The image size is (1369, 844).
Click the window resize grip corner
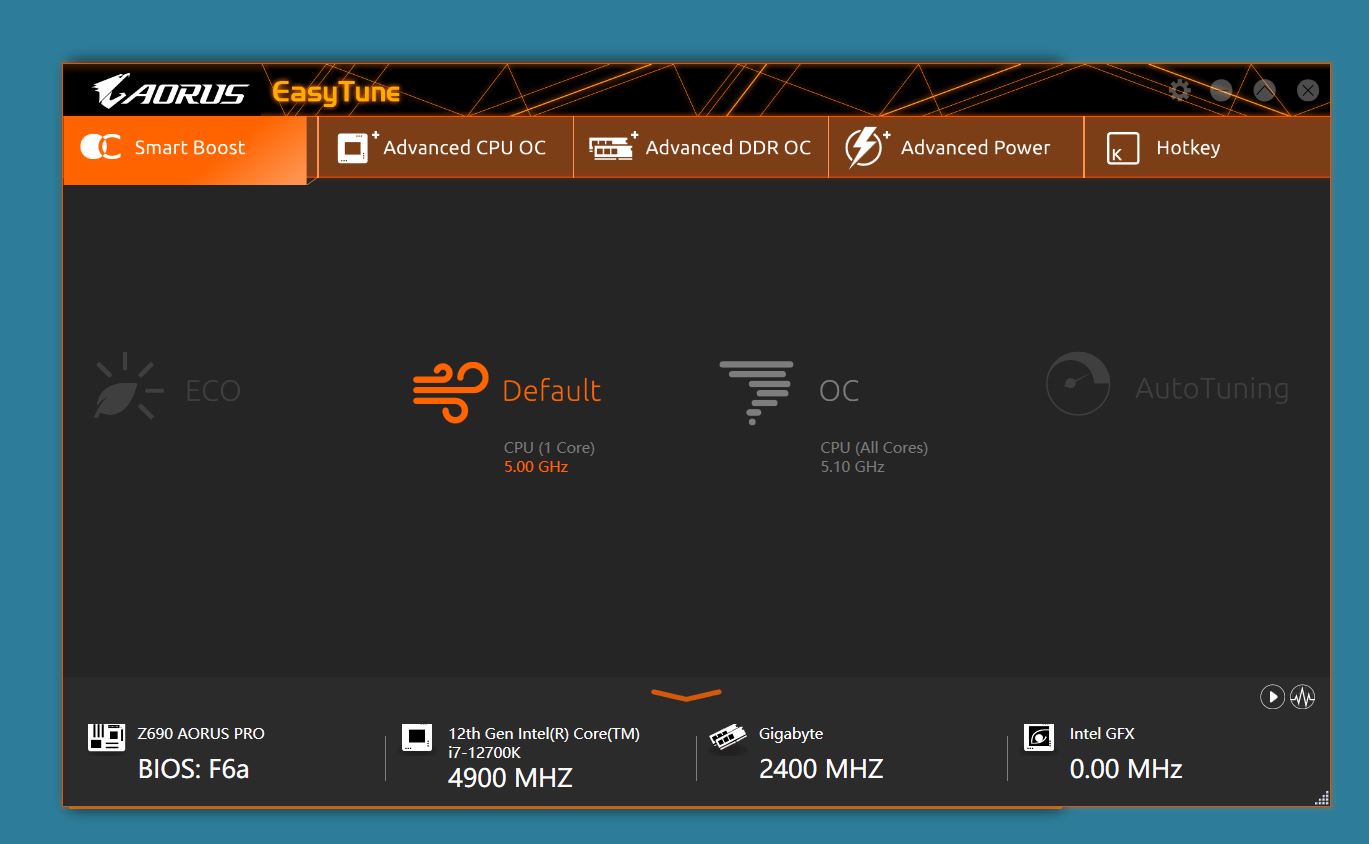pyautogui.click(x=1322, y=797)
